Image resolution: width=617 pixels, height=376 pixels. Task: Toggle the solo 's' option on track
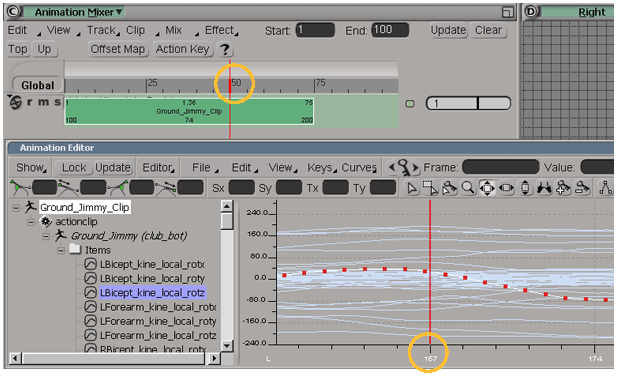coord(57,102)
